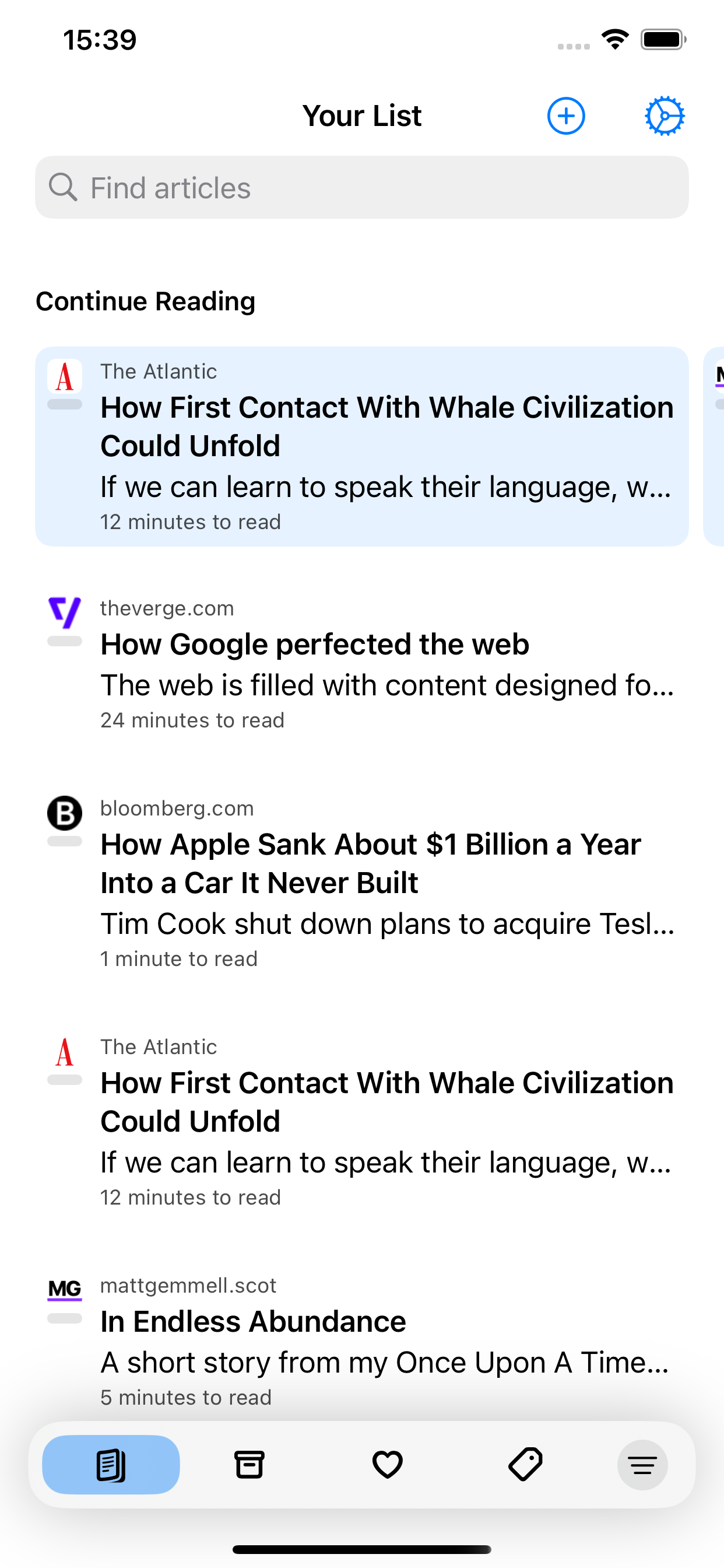
Task: Open the tags tab icon
Action: tap(525, 1465)
